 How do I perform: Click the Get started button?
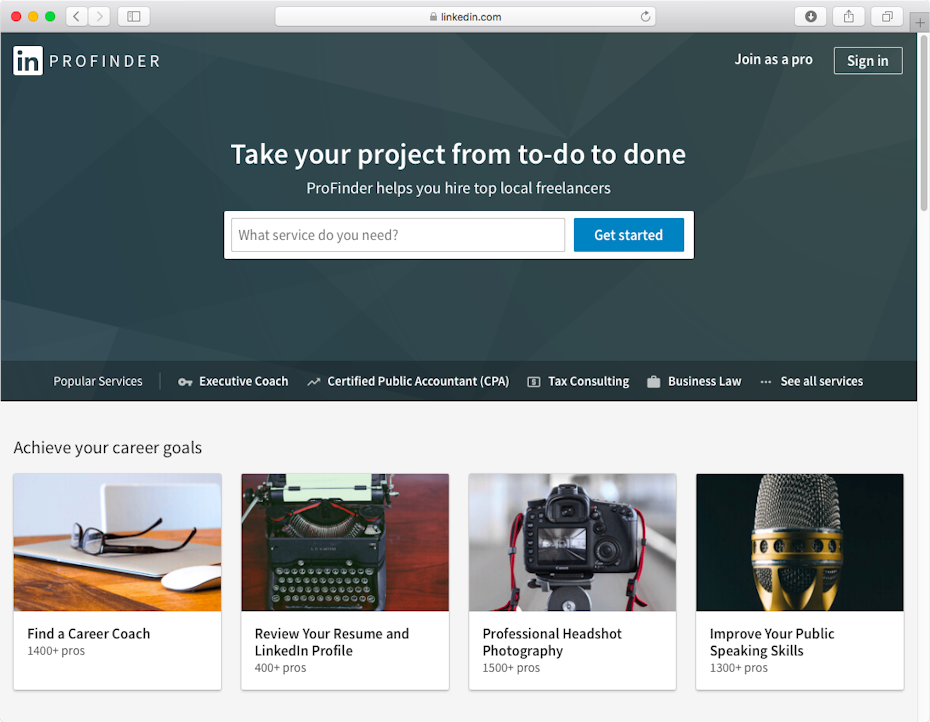pos(628,235)
